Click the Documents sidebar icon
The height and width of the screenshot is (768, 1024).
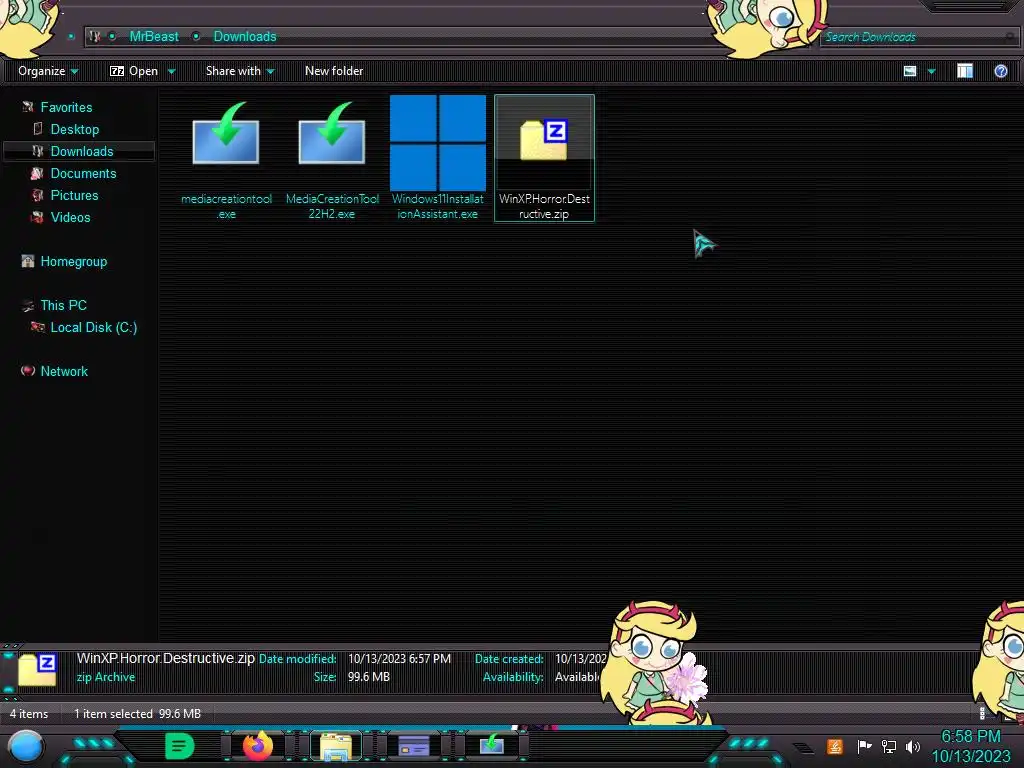(x=37, y=174)
